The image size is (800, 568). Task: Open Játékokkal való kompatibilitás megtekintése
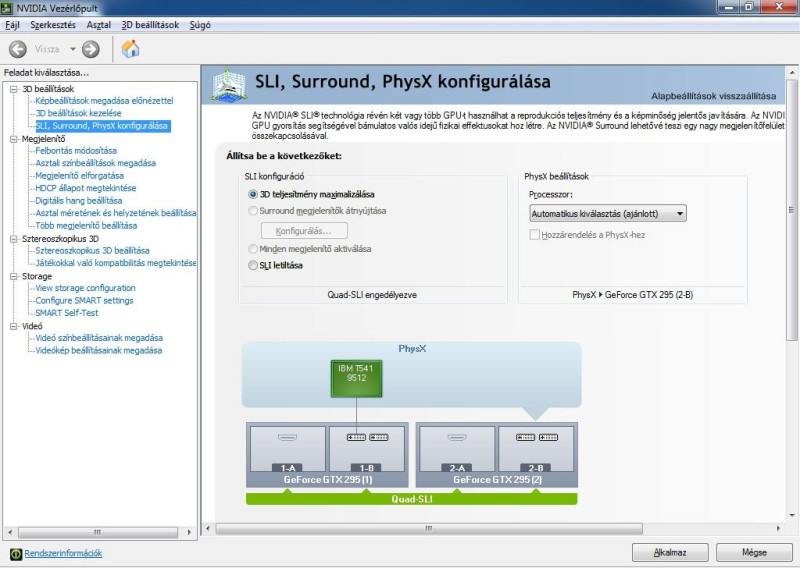116,263
